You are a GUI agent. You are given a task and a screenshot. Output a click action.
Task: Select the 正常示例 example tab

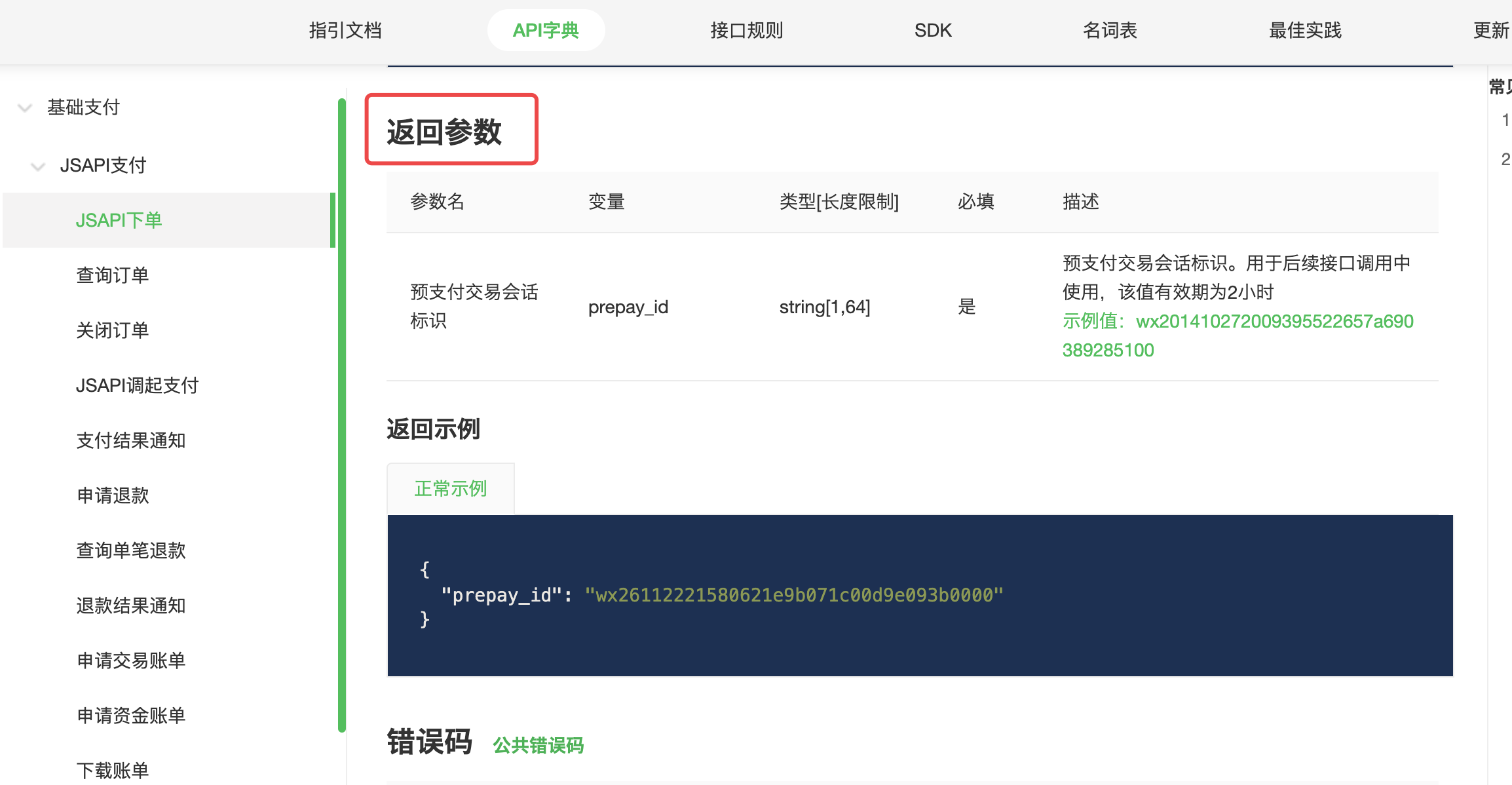click(450, 488)
